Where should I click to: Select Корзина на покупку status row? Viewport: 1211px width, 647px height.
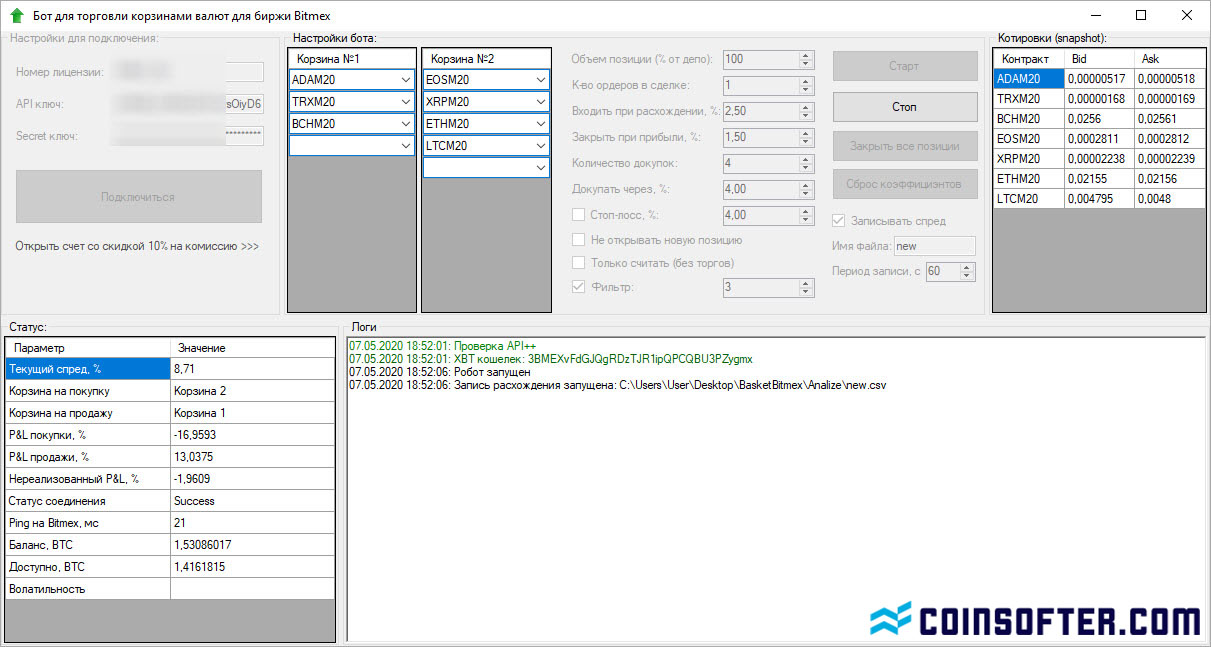[x=170, y=391]
